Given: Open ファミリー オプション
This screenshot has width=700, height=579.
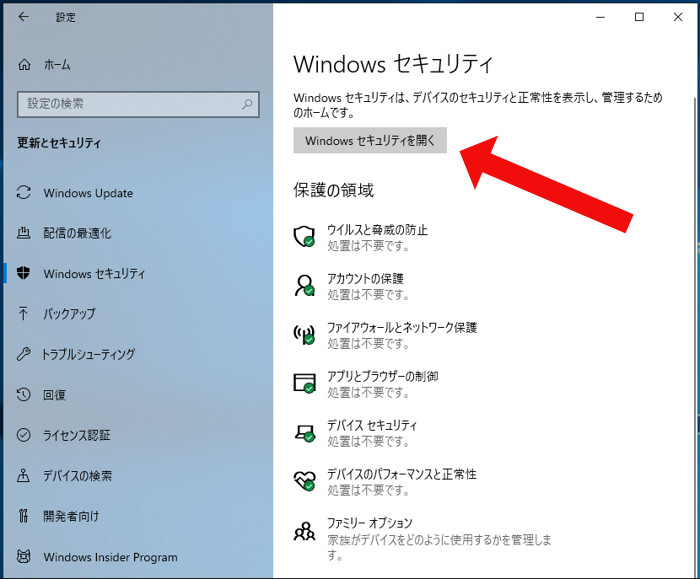Looking at the screenshot, I should click(370, 523).
